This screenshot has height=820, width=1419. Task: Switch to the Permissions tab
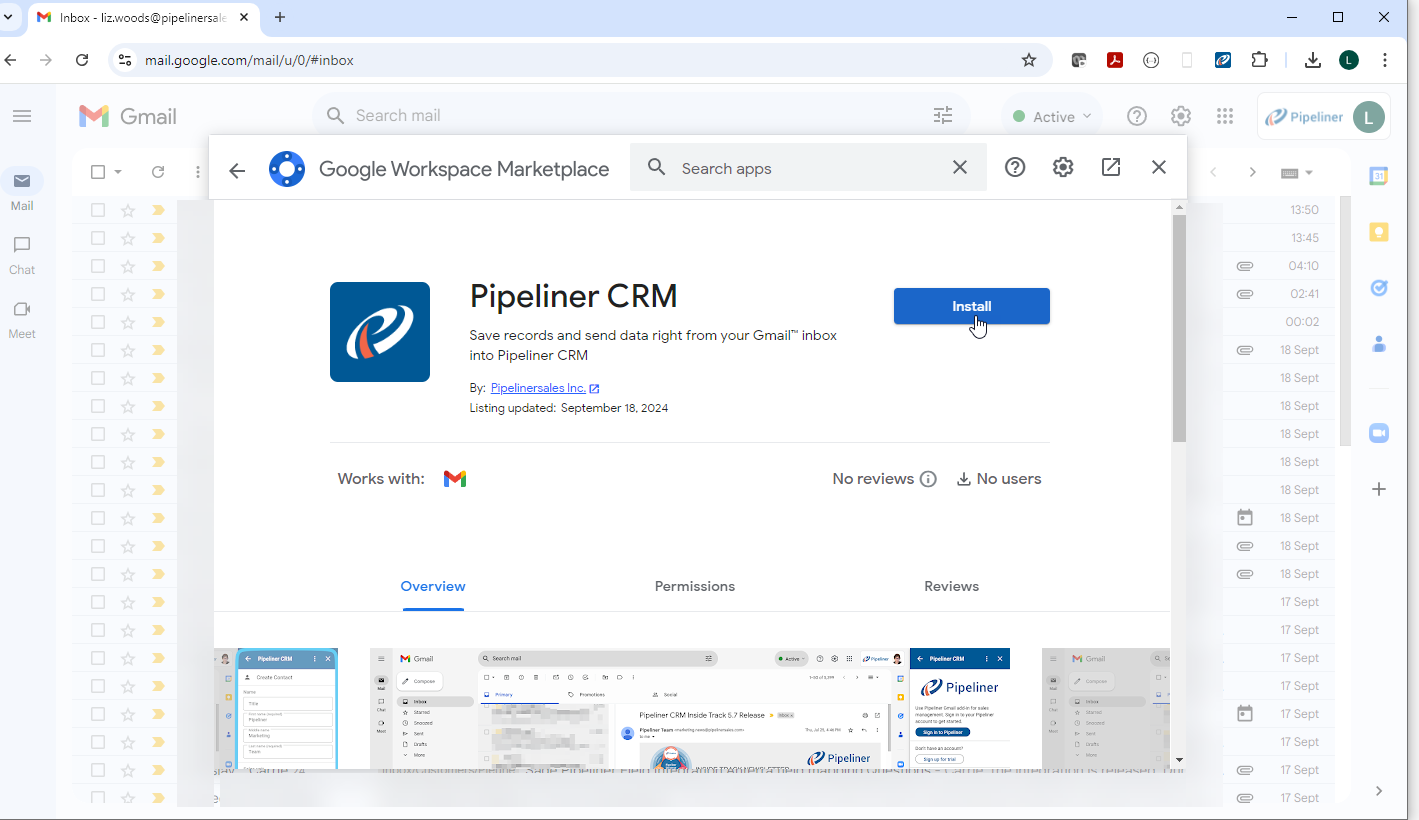(694, 586)
